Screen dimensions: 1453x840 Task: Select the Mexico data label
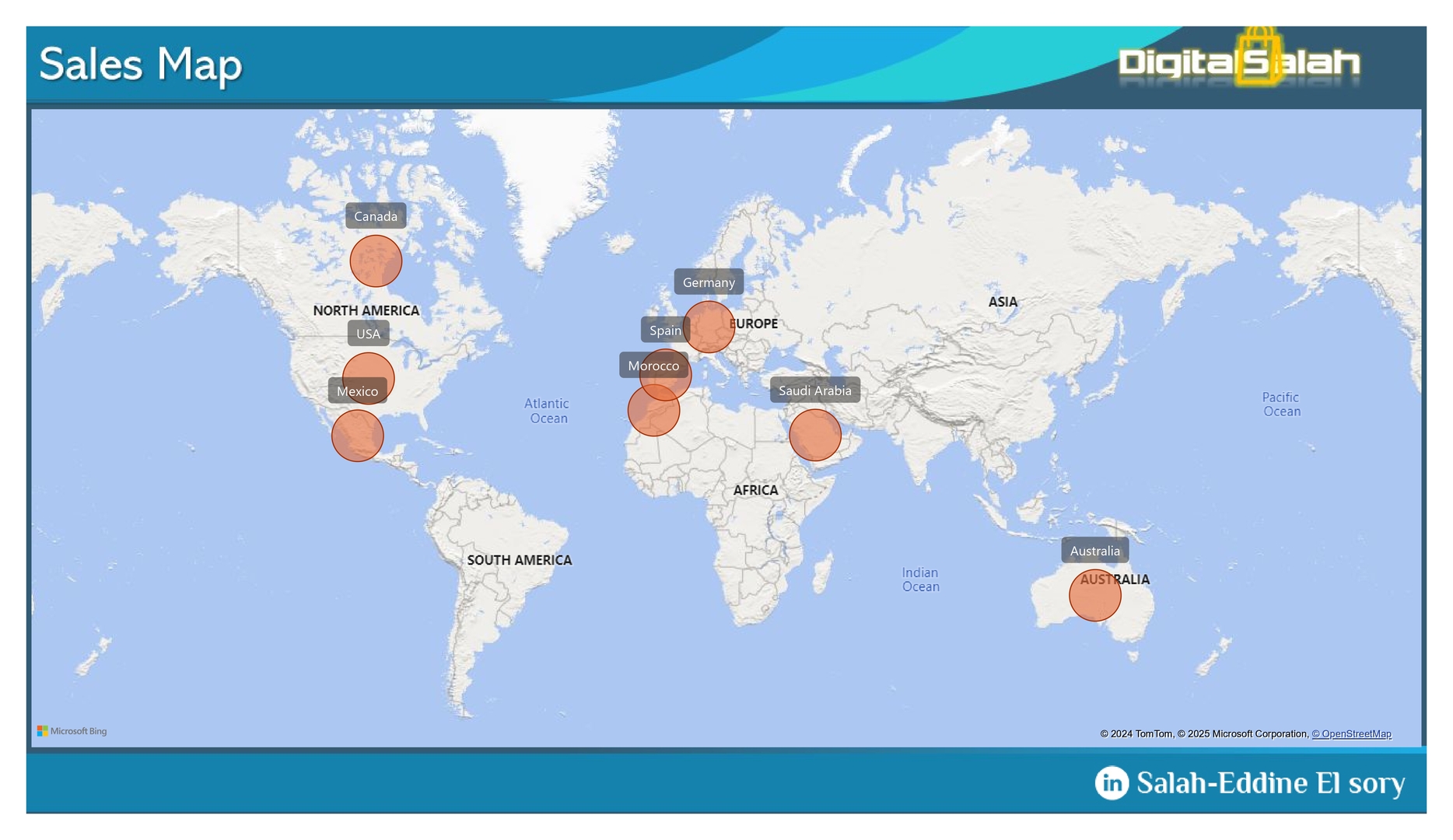(357, 391)
